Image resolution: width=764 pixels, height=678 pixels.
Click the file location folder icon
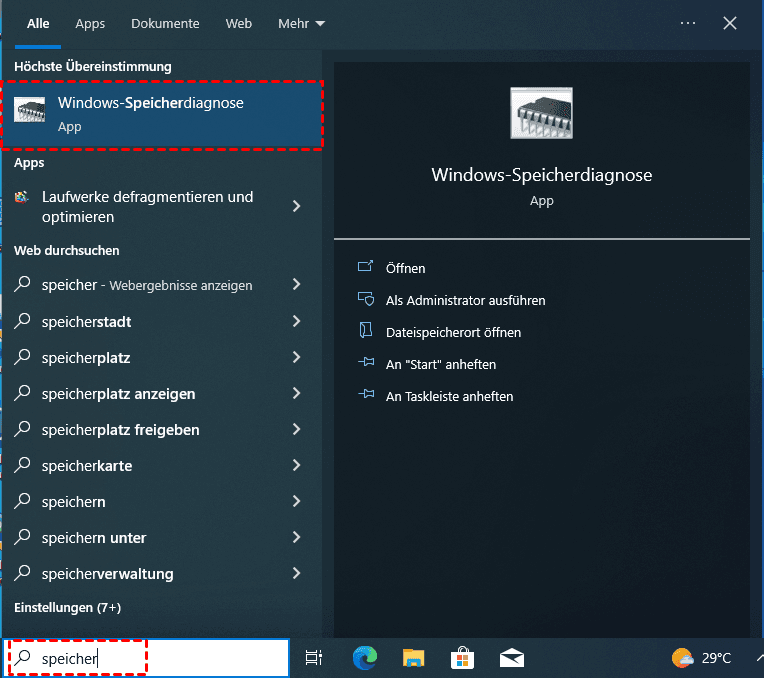(365, 330)
